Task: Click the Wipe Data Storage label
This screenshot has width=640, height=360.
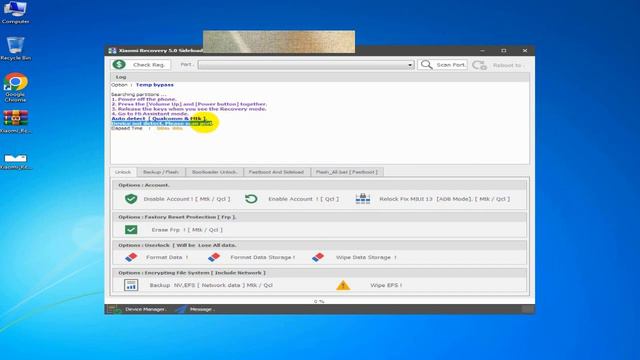Action: pyautogui.click(x=366, y=257)
